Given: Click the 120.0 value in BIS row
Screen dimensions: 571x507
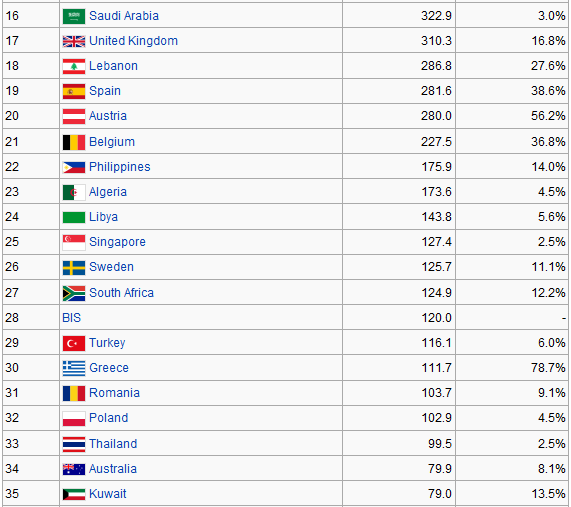Looking at the screenshot, I should 436,318.
